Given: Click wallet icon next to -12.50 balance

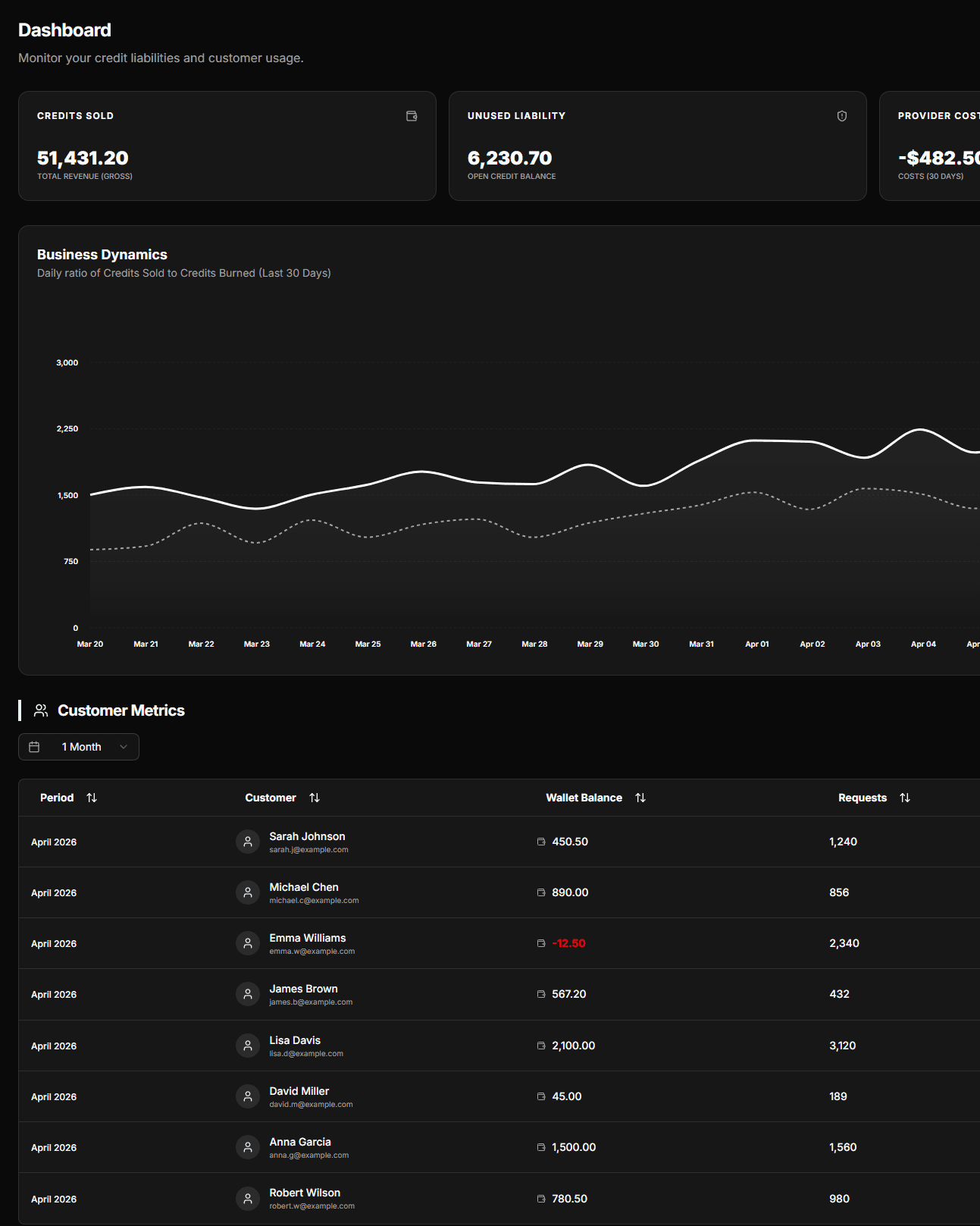Looking at the screenshot, I should (x=541, y=943).
